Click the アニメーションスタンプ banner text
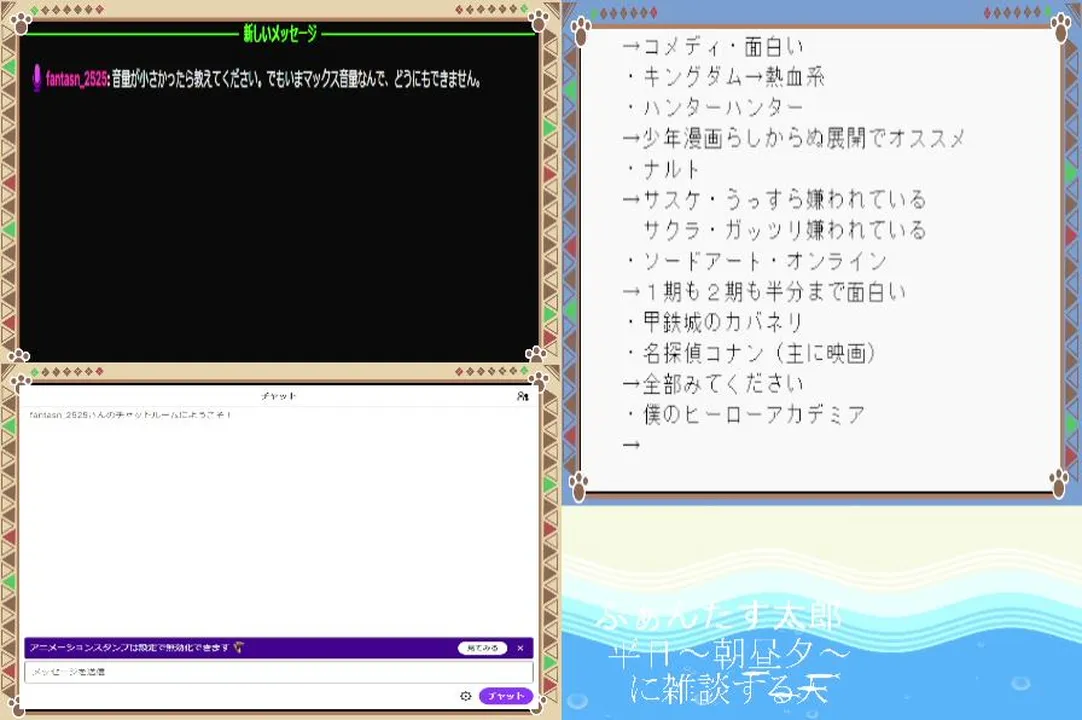 pos(129,648)
